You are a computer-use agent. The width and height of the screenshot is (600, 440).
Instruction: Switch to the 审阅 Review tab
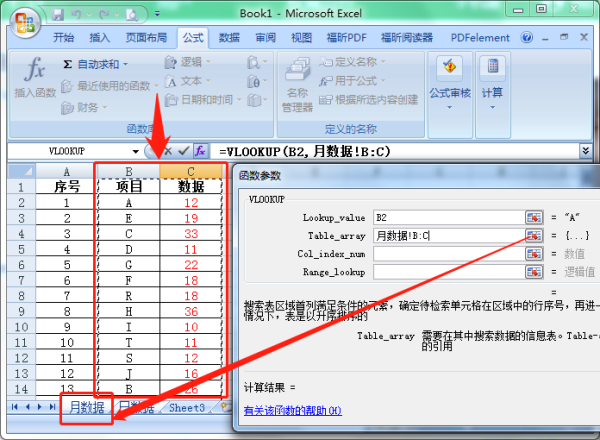point(265,37)
